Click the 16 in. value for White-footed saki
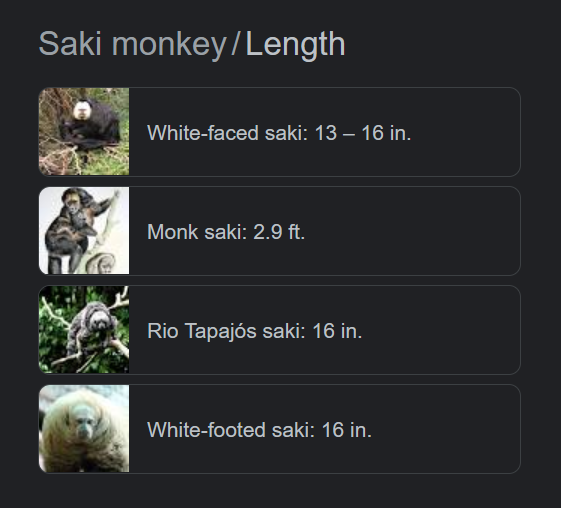Image resolution: width=561 pixels, height=508 pixels. coord(347,430)
